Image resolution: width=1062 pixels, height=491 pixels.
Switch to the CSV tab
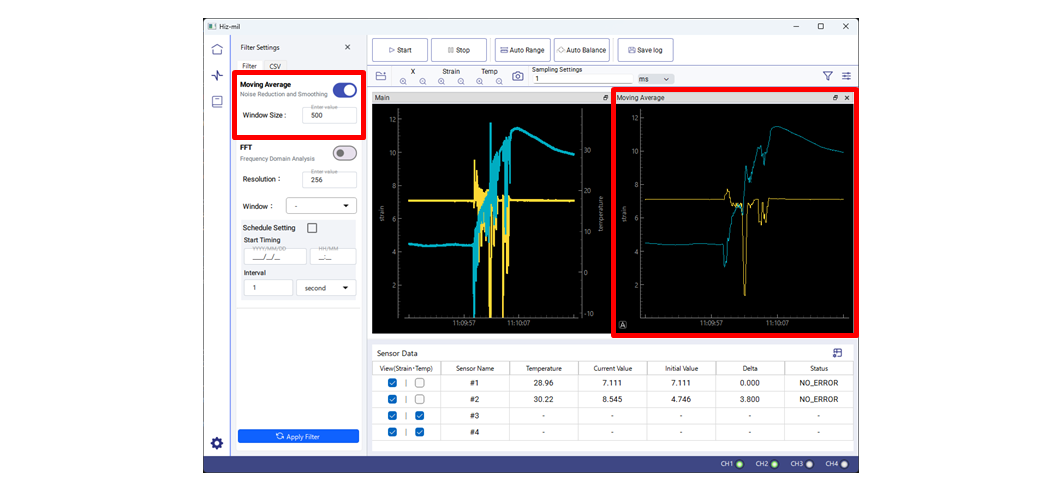pos(275,66)
